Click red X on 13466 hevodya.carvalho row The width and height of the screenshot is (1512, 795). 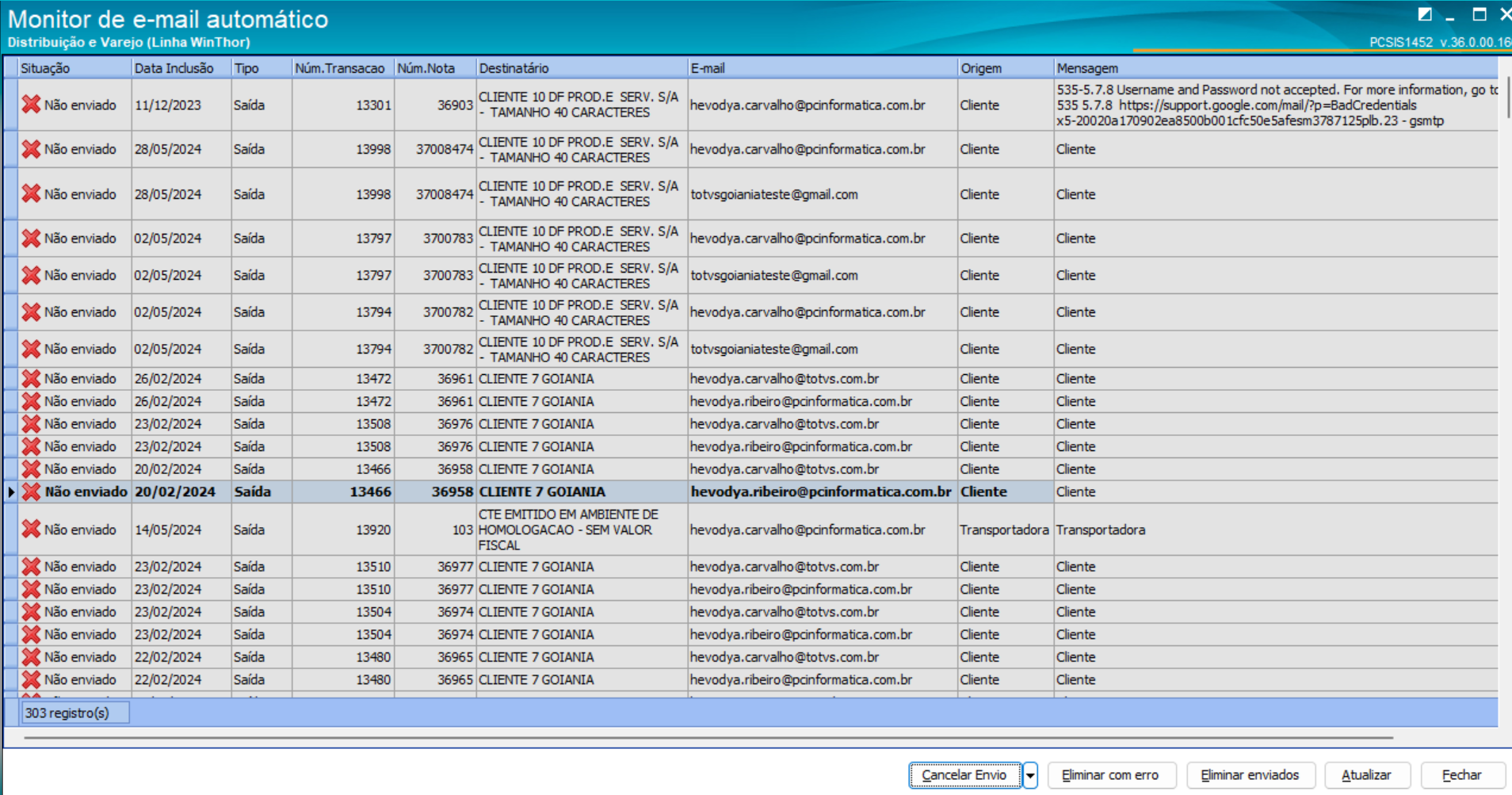pos(31,469)
